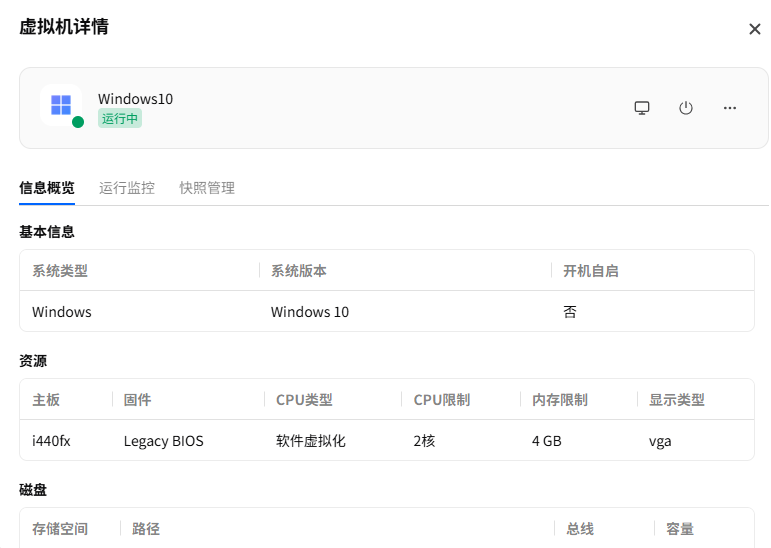Image resolution: width=771 pixels, height=548 pixels.
Task: Open the VM console monitor icon
Action: [642, 108]
